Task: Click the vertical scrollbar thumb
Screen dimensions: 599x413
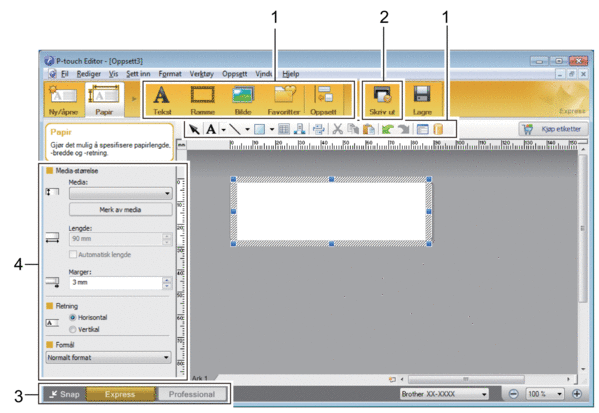Action: (582, 228)
